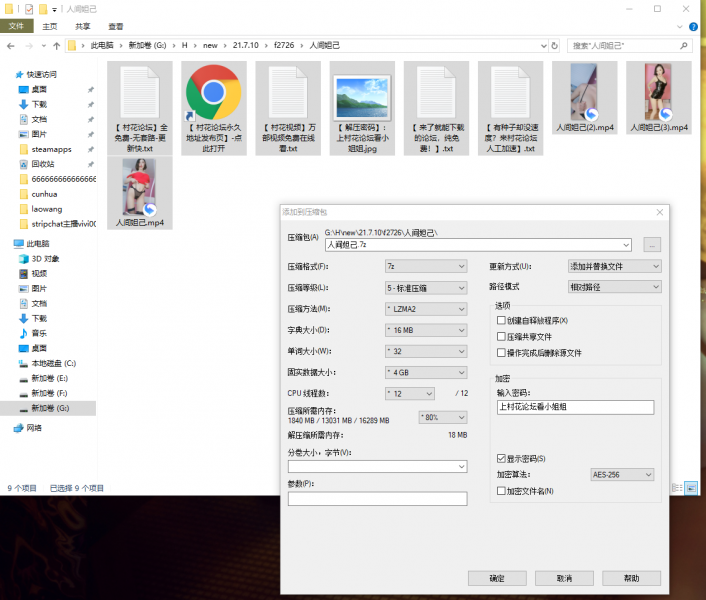This screenshot has height=600, width=706.
Task: Switch to the 查看 ribbon tab
Action: tap(116, 27)
